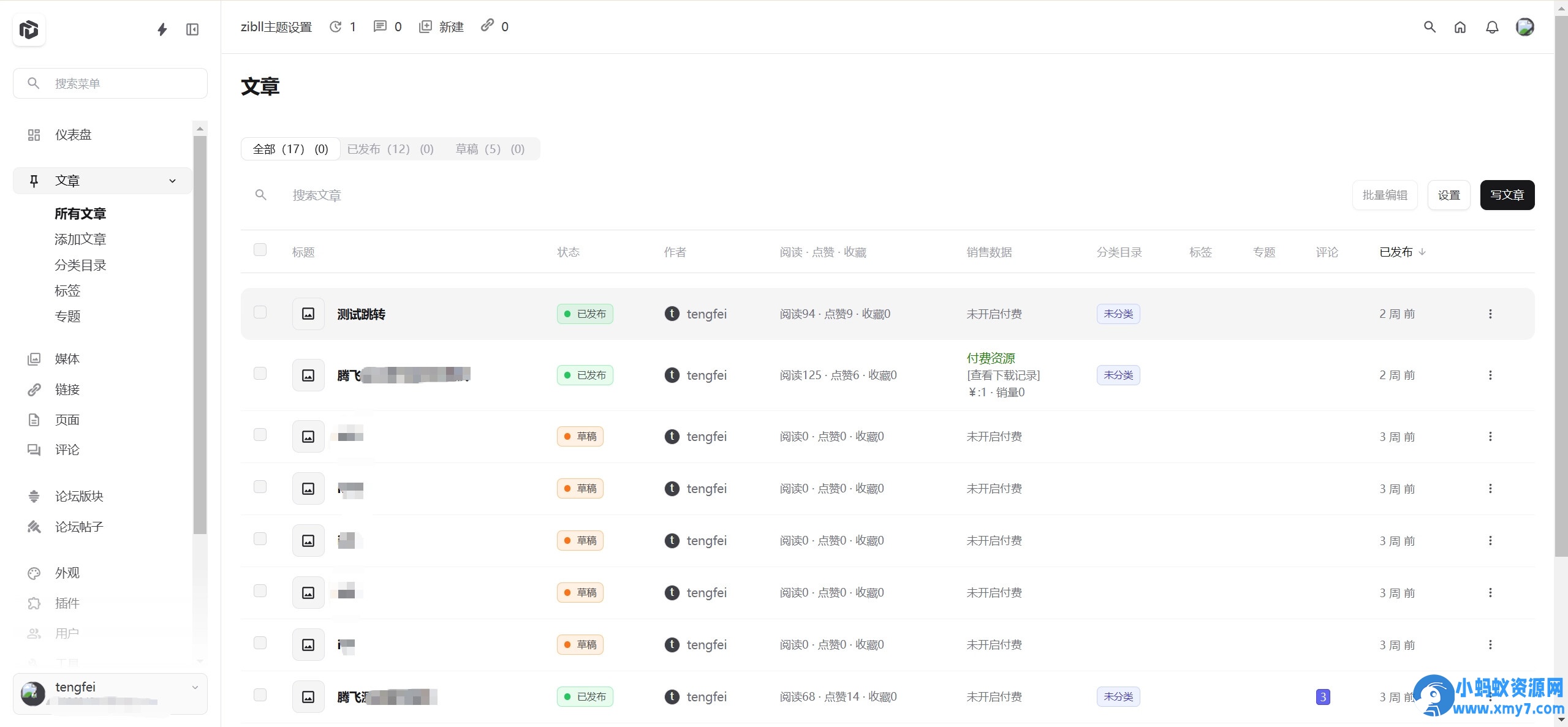Open the notifications bell icon
The image size is (1568, 727).
[x=1492, y=27]
